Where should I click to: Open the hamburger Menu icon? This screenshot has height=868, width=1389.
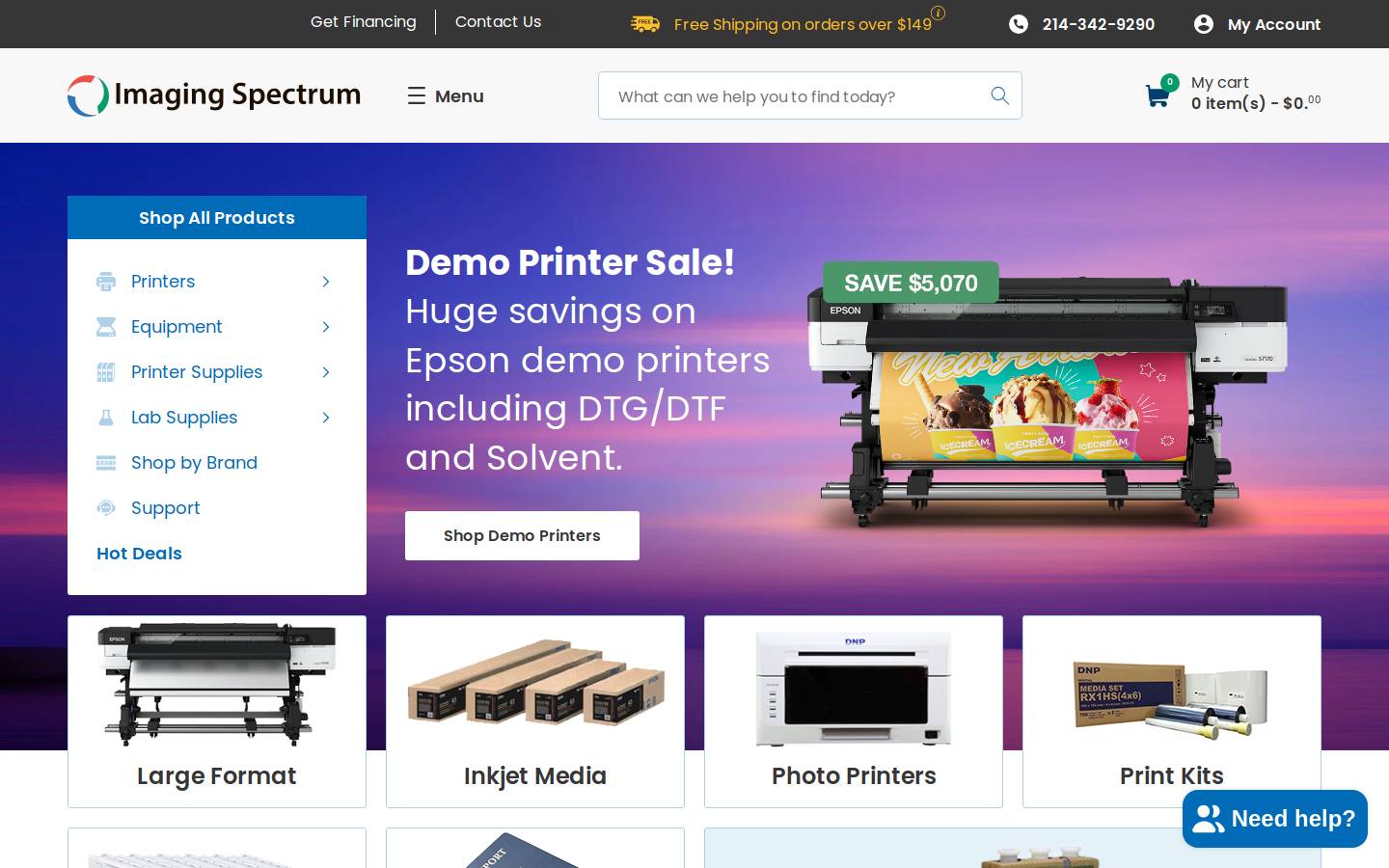point(417,95)
